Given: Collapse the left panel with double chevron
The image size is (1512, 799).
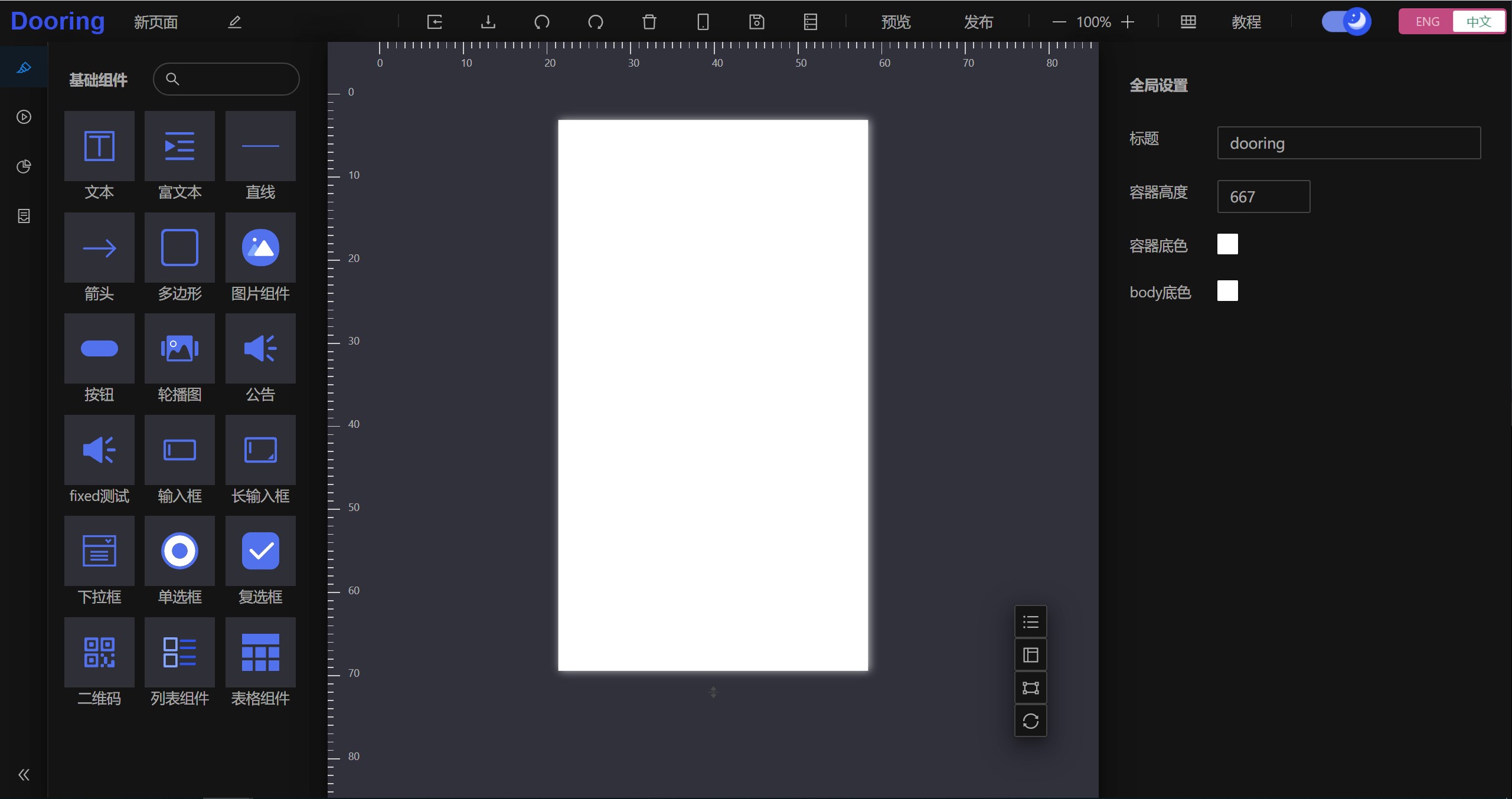Looking at the screenshot, I should point(24,774).
